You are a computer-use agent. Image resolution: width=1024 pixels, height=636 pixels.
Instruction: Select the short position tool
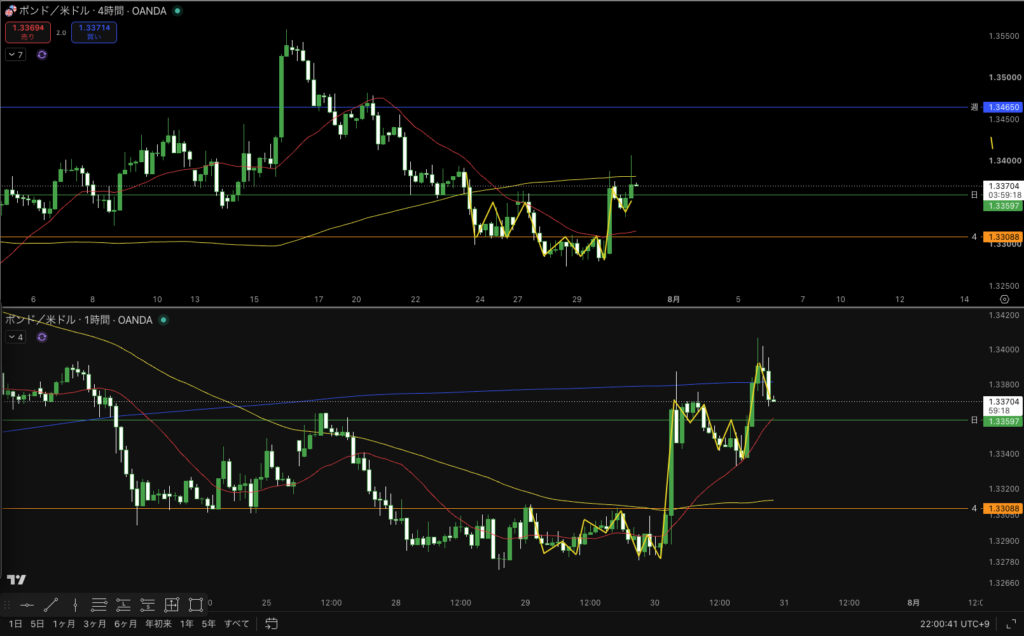(147, 605)
